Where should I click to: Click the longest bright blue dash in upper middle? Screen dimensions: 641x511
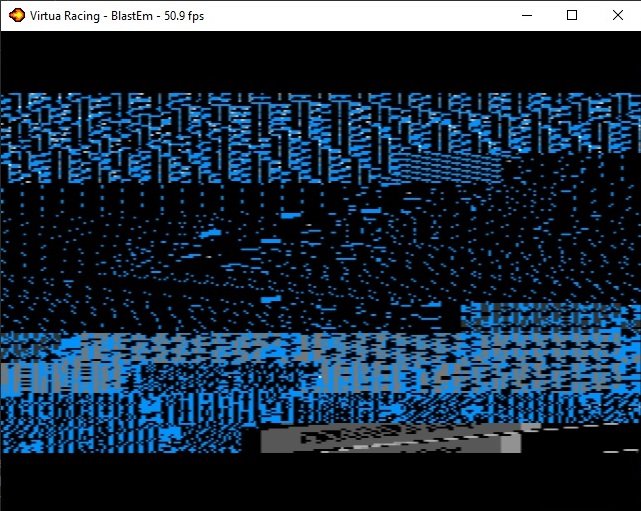coord(290,215)
